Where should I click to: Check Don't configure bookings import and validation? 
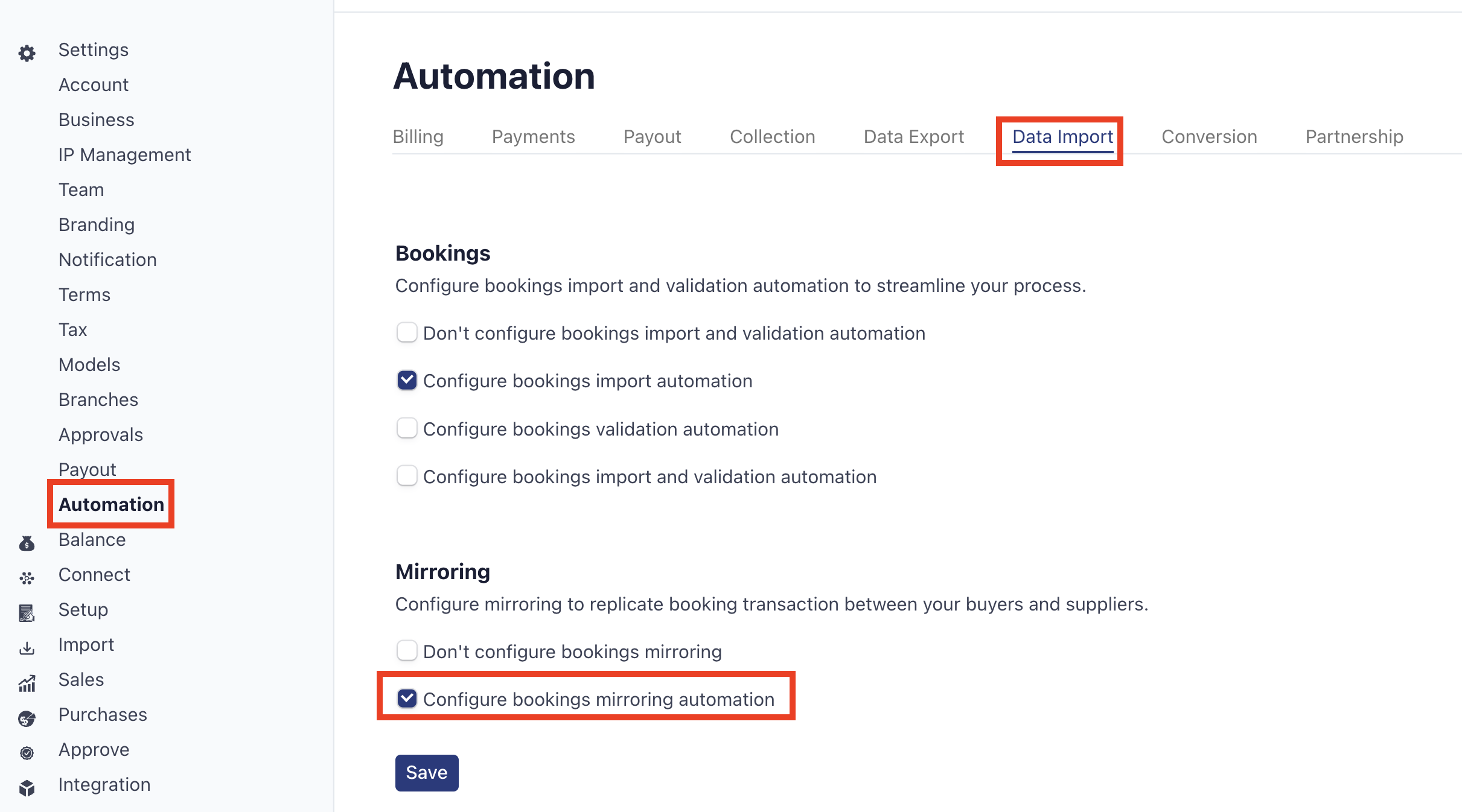tap(407, 332)
